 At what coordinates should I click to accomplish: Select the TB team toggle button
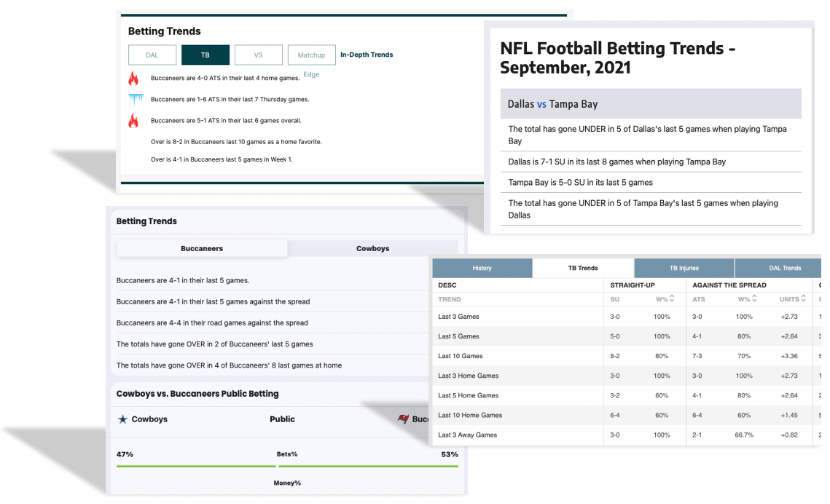click(205, 55)
